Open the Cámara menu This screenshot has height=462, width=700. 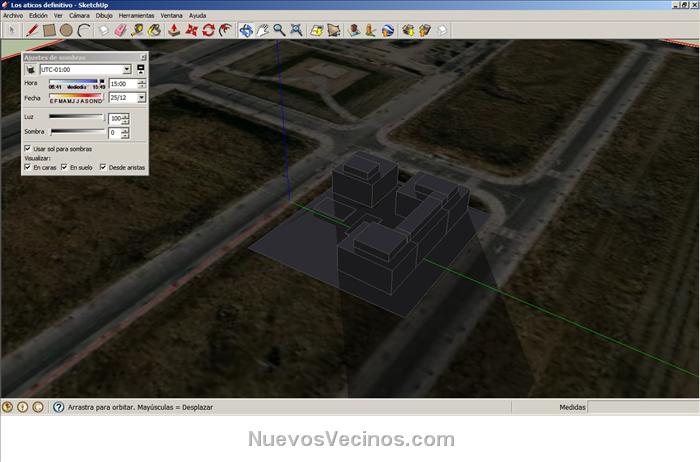click(x=79, y=16)
